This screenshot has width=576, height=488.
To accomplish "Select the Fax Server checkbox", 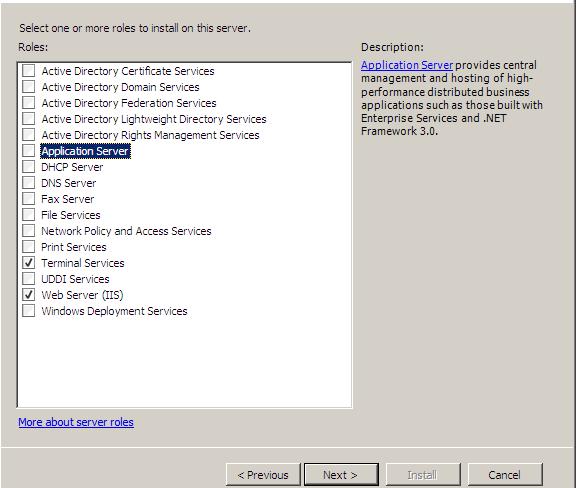I will pos(29,198).
